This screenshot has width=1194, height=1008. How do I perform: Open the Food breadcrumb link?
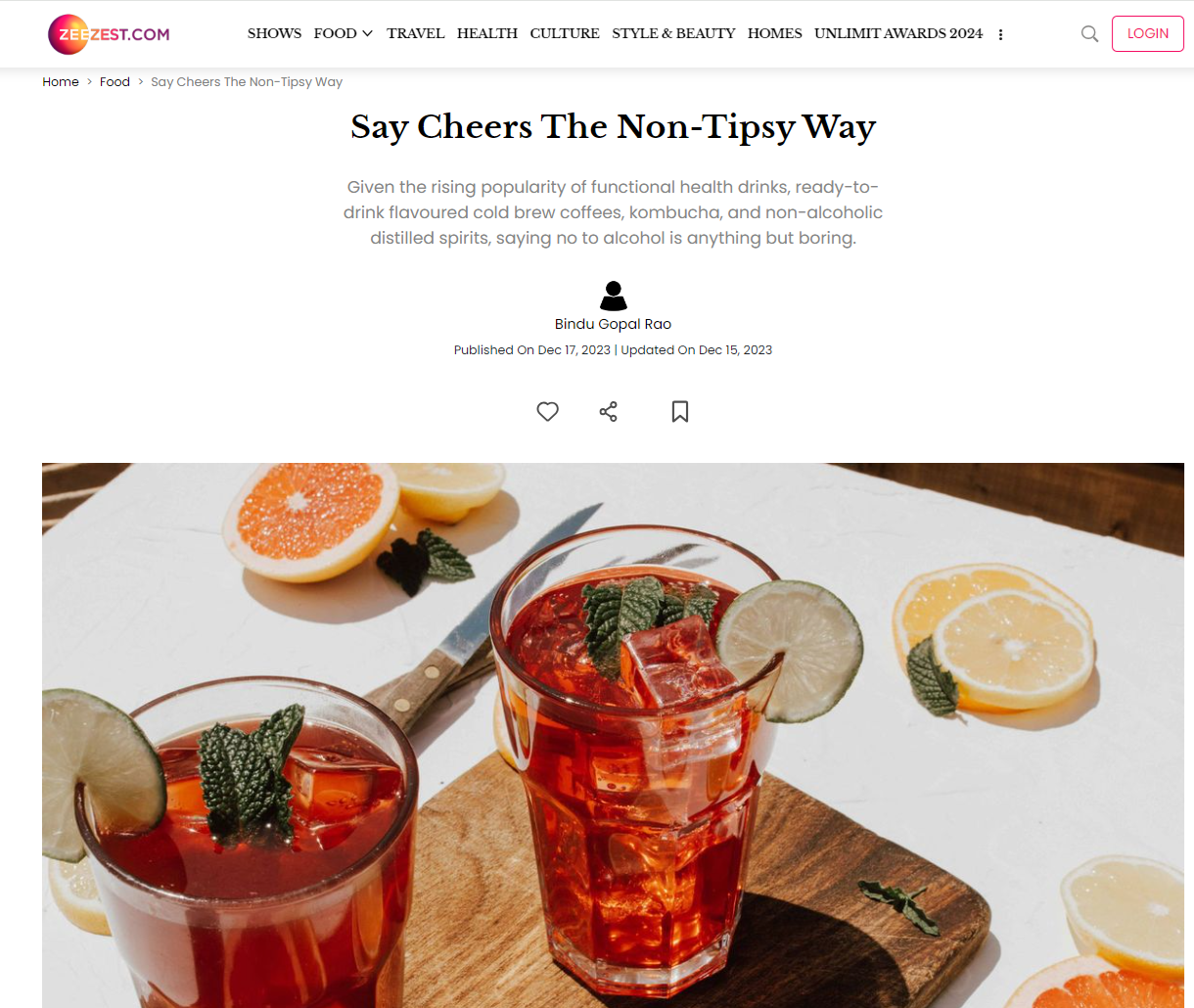coord(115,82)
